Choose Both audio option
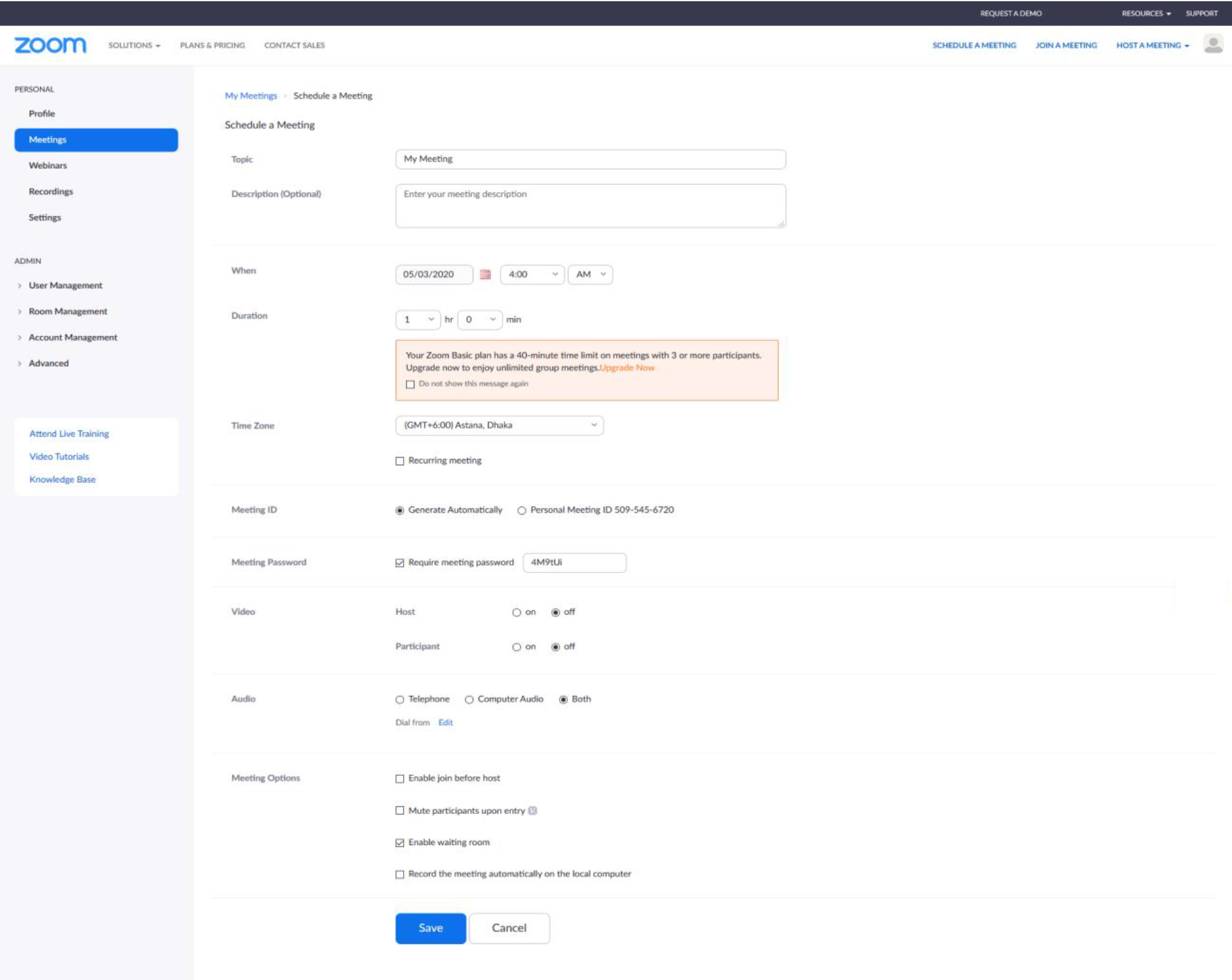The width and height of the screenshot is (1232, 980). [x=563, y=700]
